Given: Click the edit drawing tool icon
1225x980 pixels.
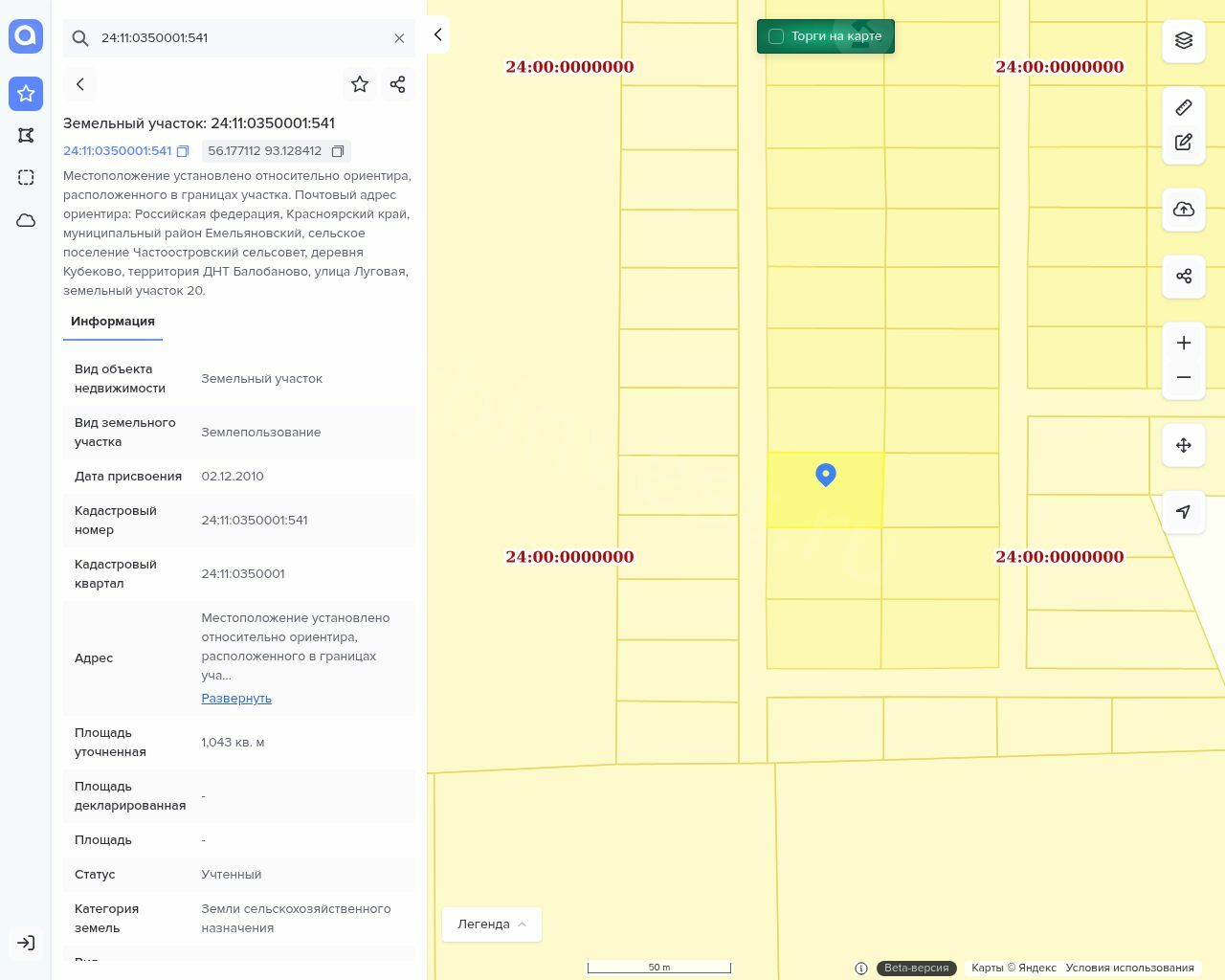Looking at the screenshot, I should 1184,143.
